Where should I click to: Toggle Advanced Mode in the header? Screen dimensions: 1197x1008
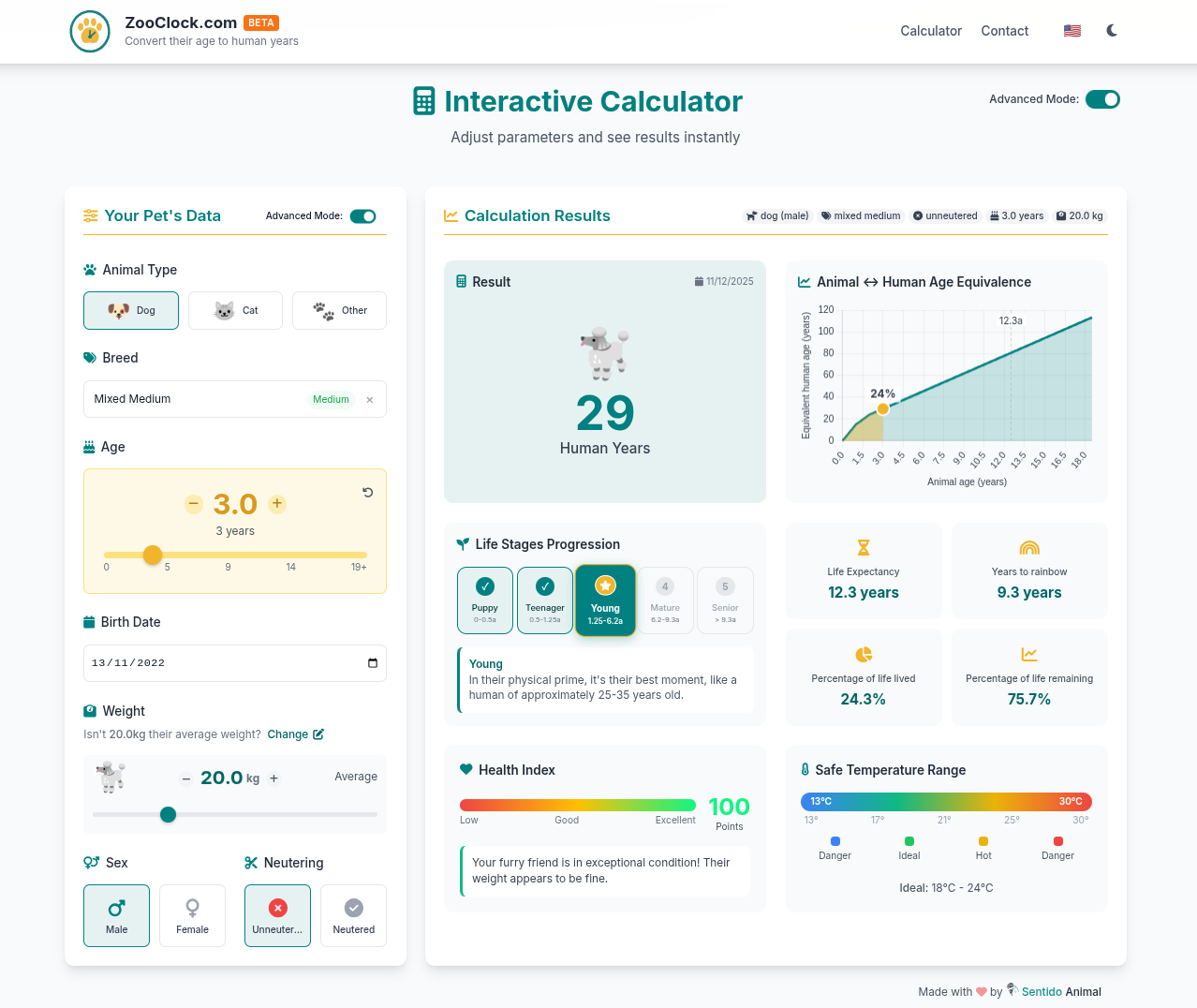point(1102,98)
